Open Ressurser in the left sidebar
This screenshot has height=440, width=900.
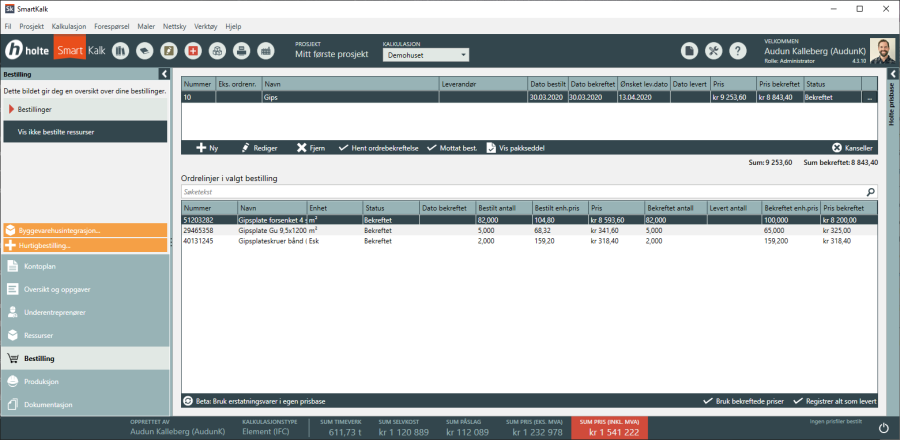39,335
